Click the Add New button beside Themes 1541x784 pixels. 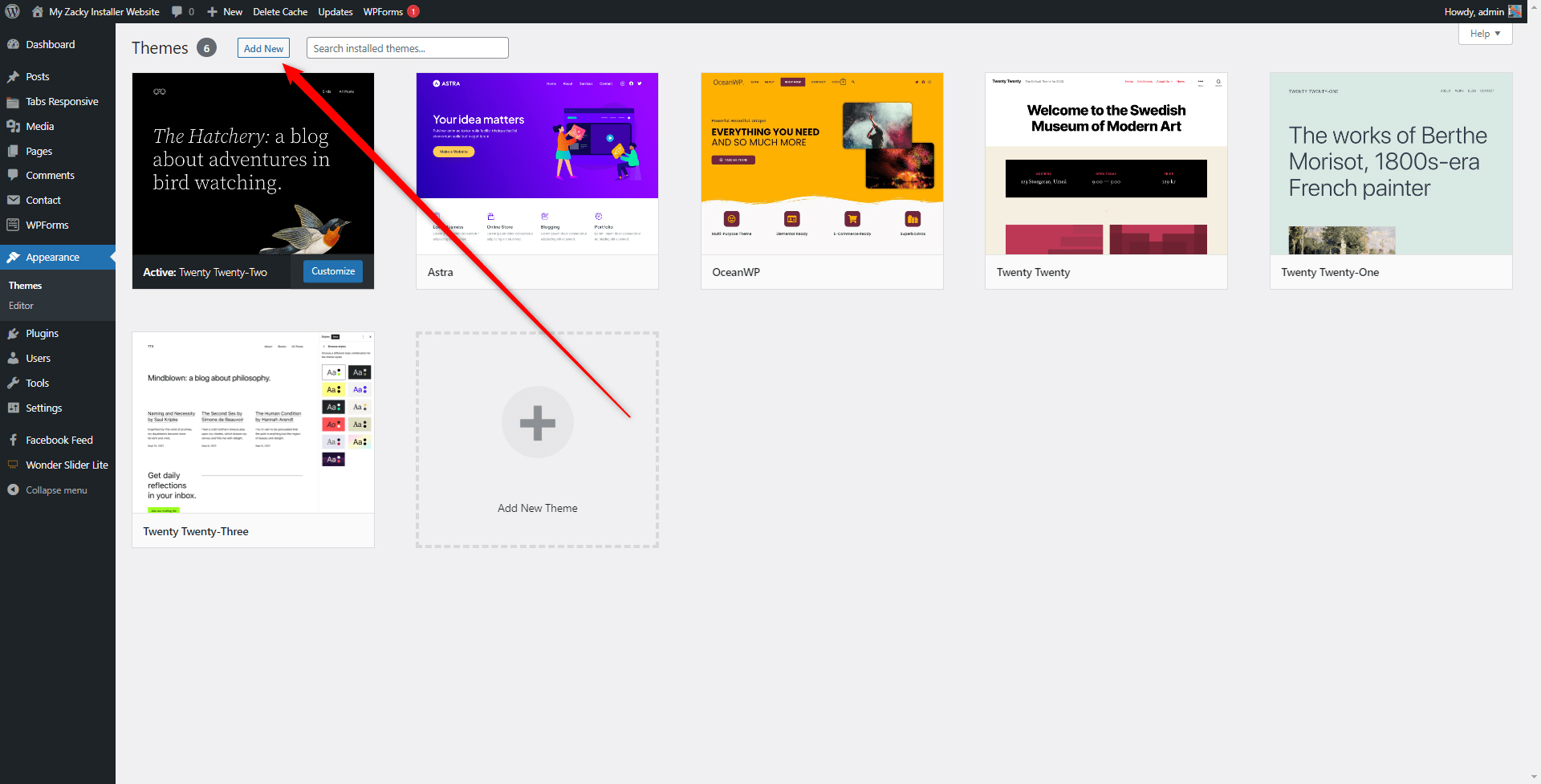click(x=263, y=48)
